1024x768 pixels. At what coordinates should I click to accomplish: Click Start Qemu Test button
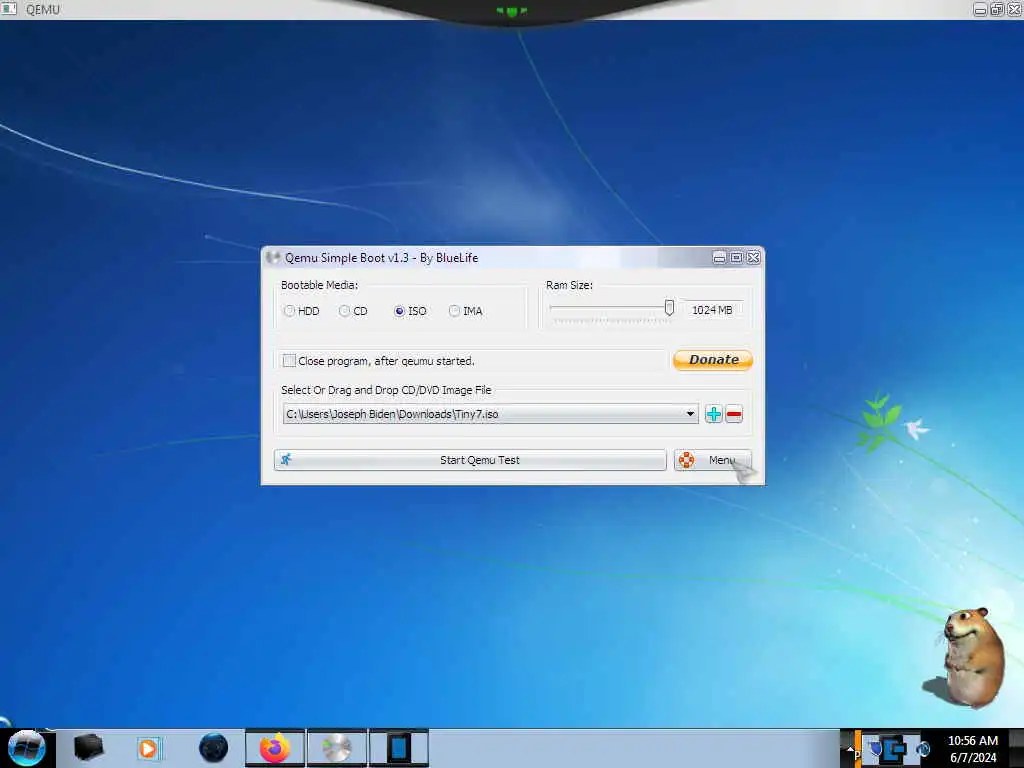click(x=470, y=460)
